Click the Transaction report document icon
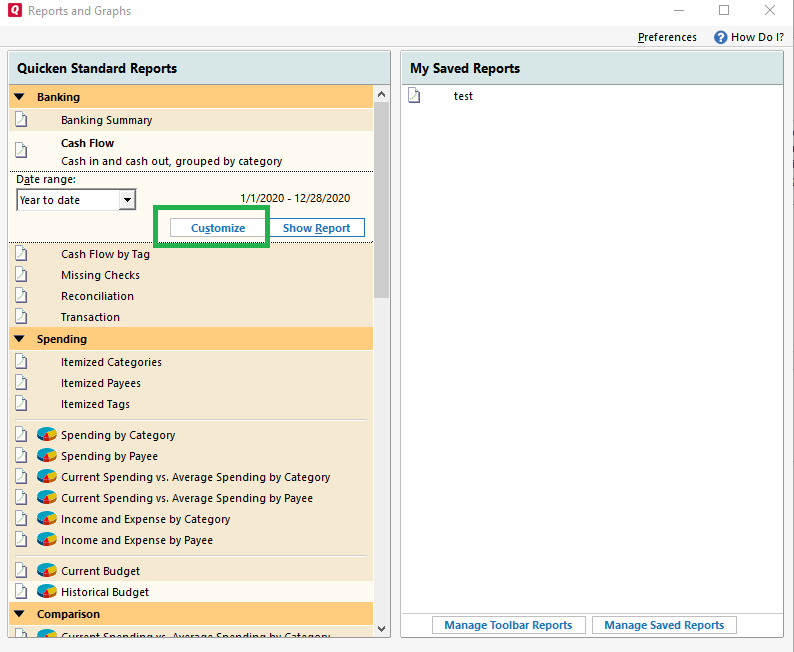The height and width of the screenshot is (652, 794). [21, 316]
